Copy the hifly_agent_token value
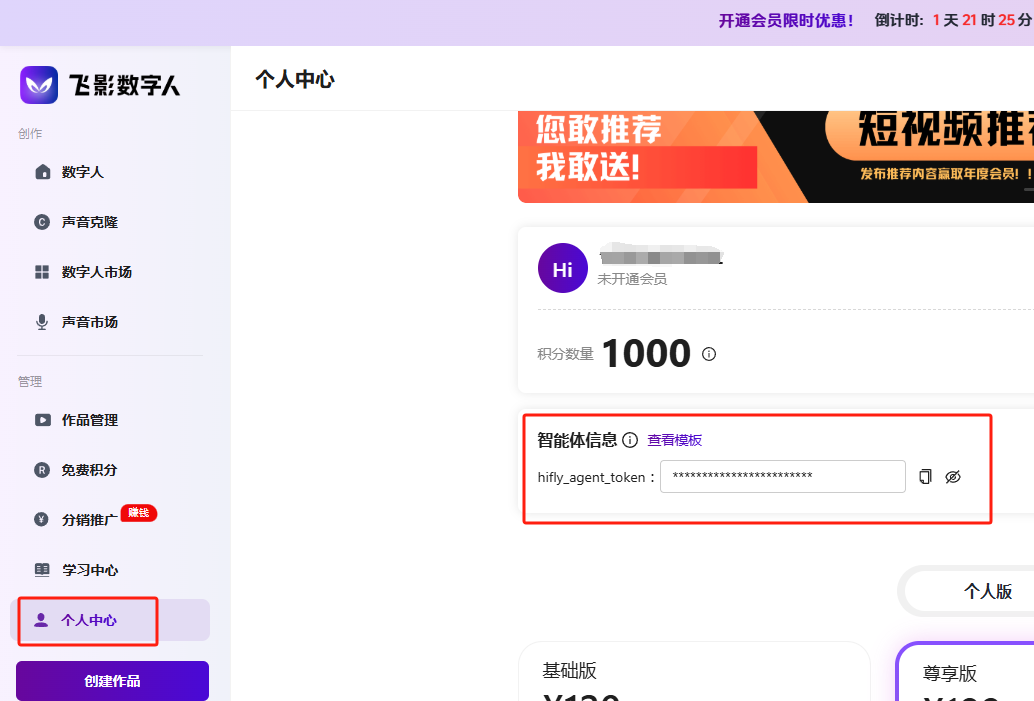Viewport: 1034px width, 701px height. [x=925, y=477]
